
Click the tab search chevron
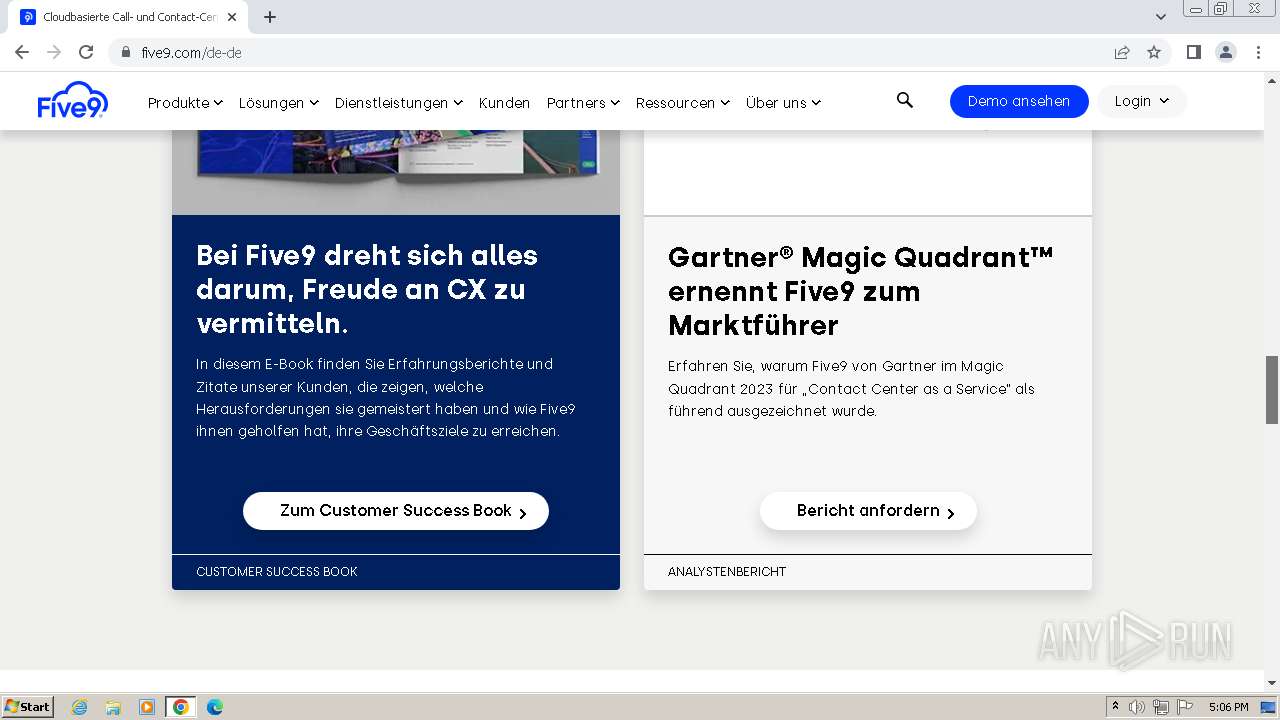1161,17
